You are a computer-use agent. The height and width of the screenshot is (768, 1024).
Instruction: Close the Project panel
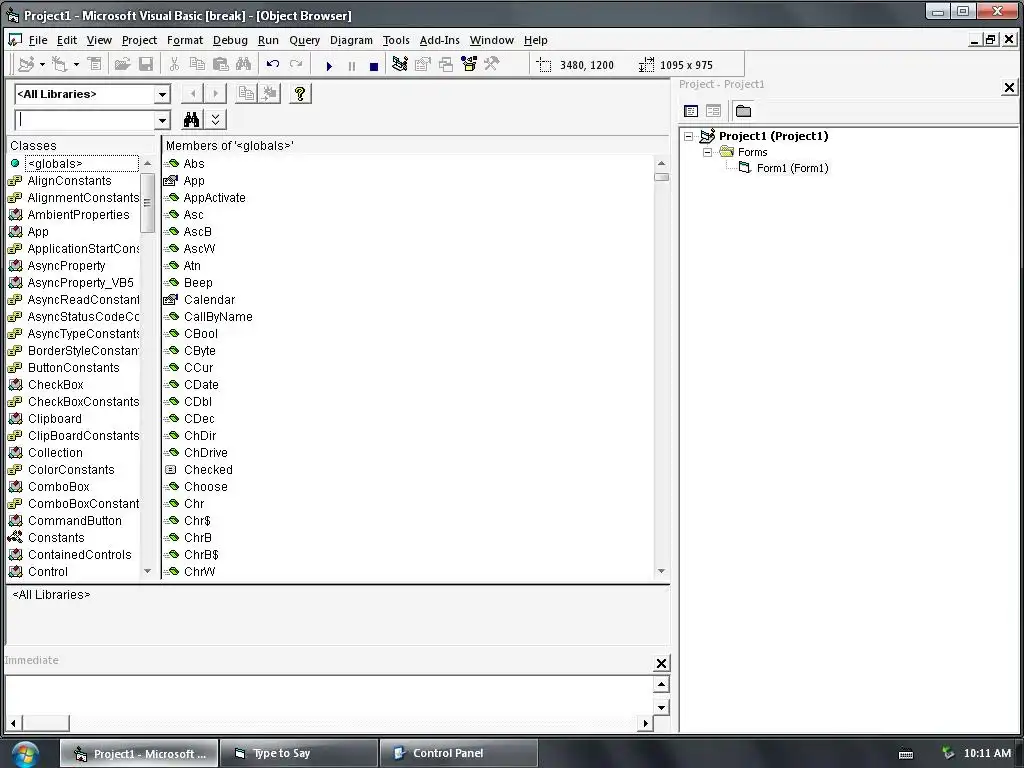1009,87
